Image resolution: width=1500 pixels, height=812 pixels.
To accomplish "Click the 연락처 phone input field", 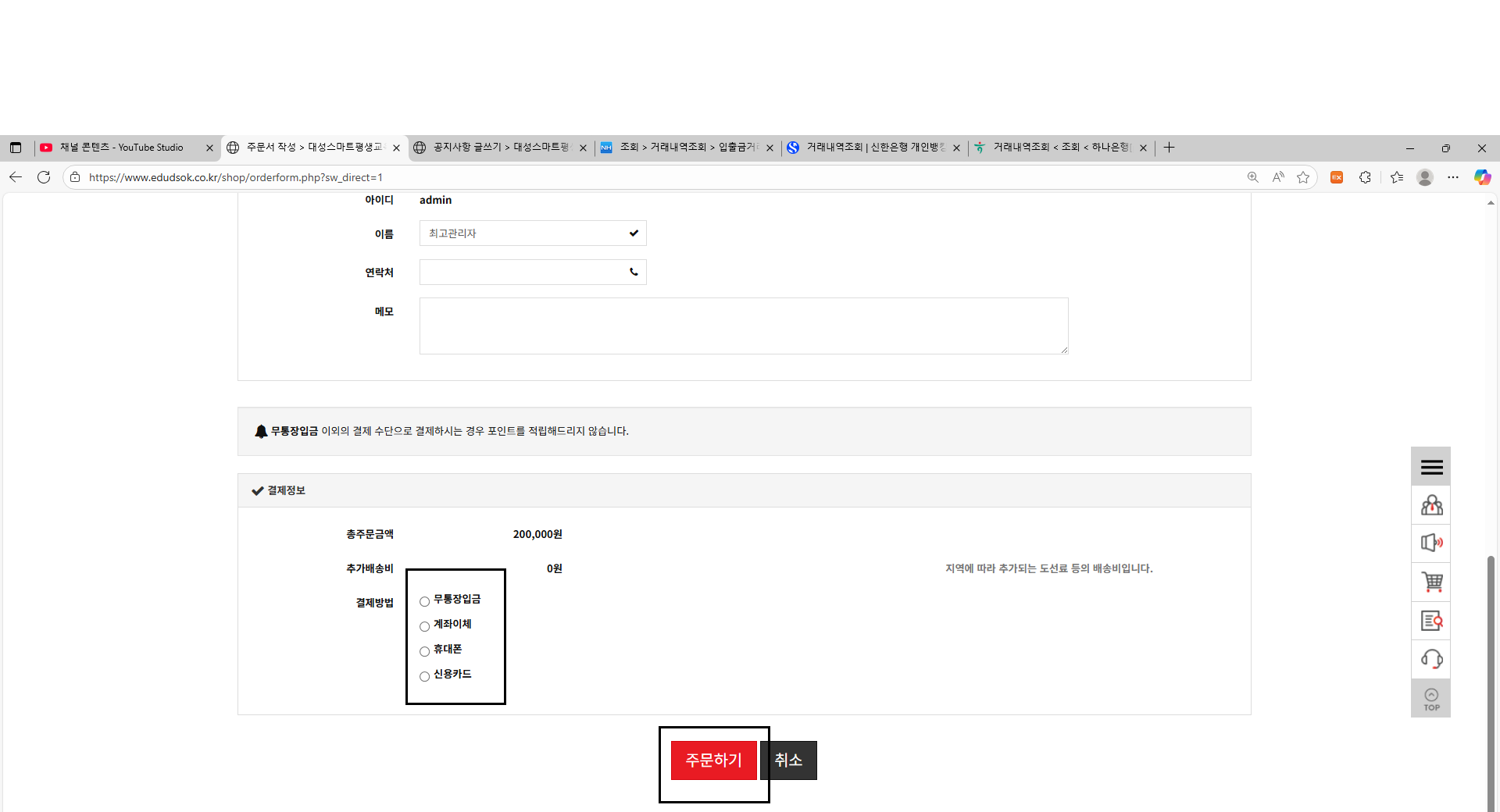I will point(533,272).
